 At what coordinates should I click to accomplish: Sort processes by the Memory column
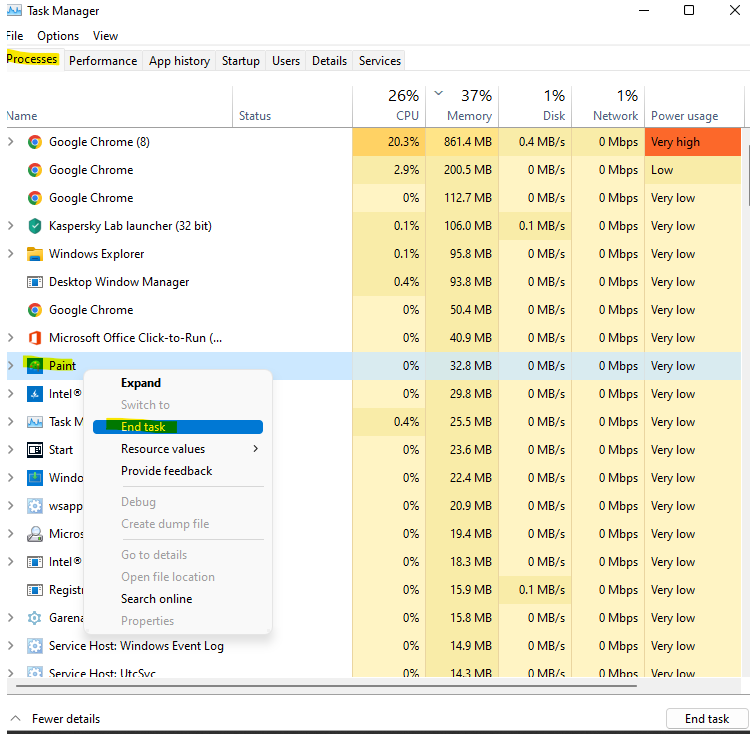462,107
